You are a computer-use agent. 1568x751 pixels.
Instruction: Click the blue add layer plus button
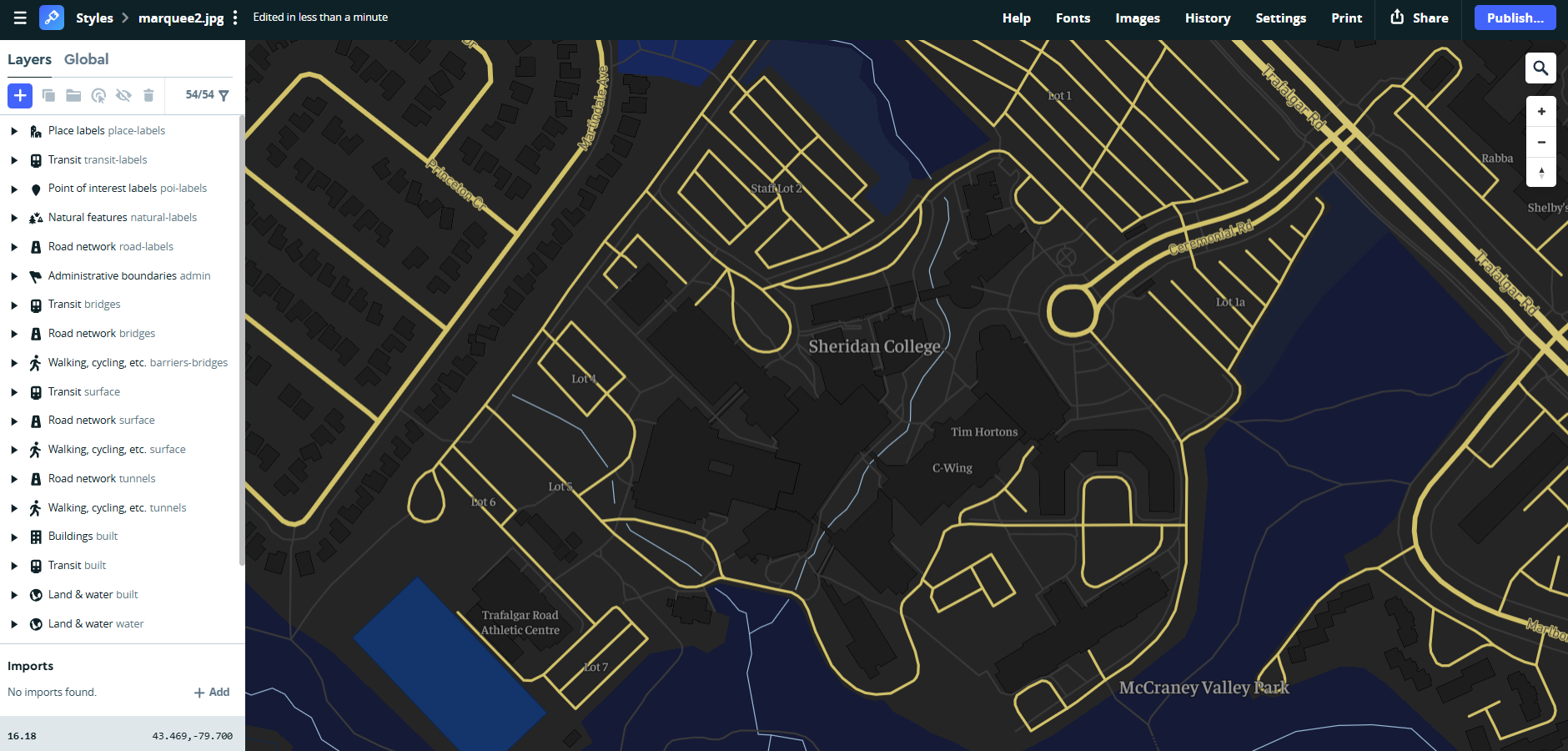(x=20, y=96)
